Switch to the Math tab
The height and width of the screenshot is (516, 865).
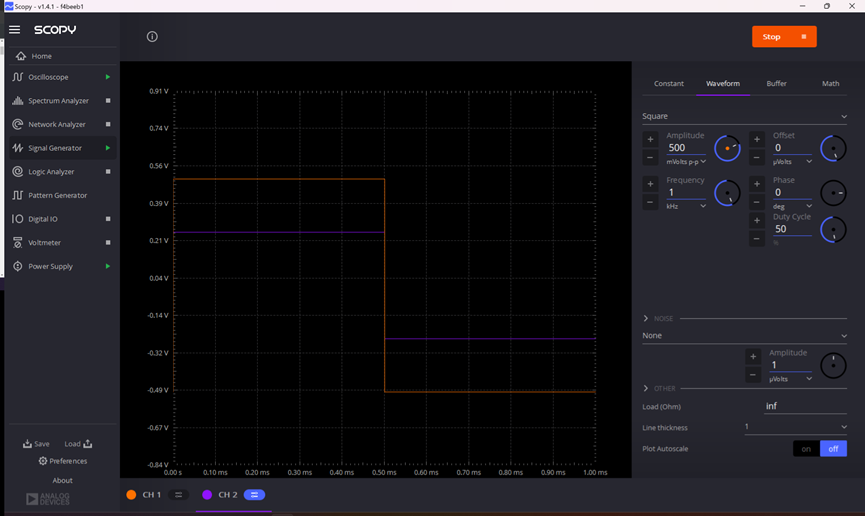point(830,84)
